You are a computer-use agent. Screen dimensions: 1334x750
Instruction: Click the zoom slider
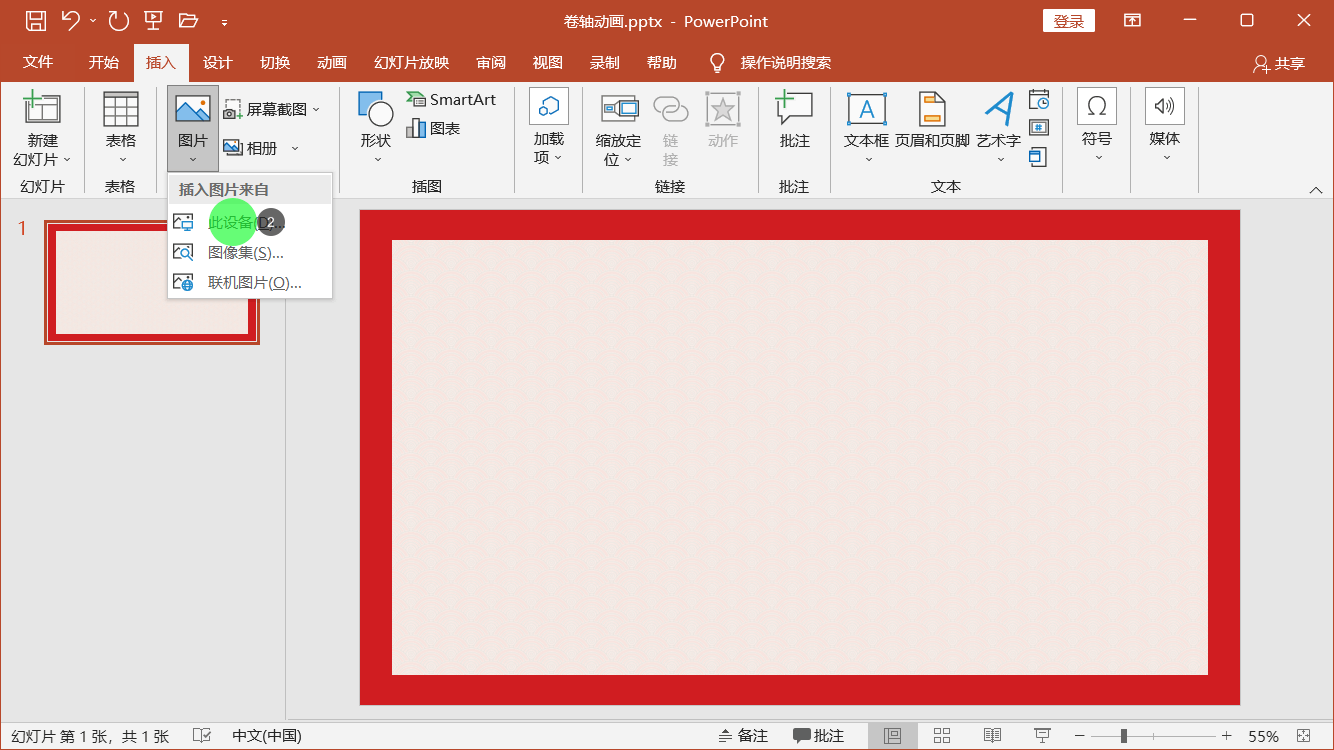[x=1153, y=736]
